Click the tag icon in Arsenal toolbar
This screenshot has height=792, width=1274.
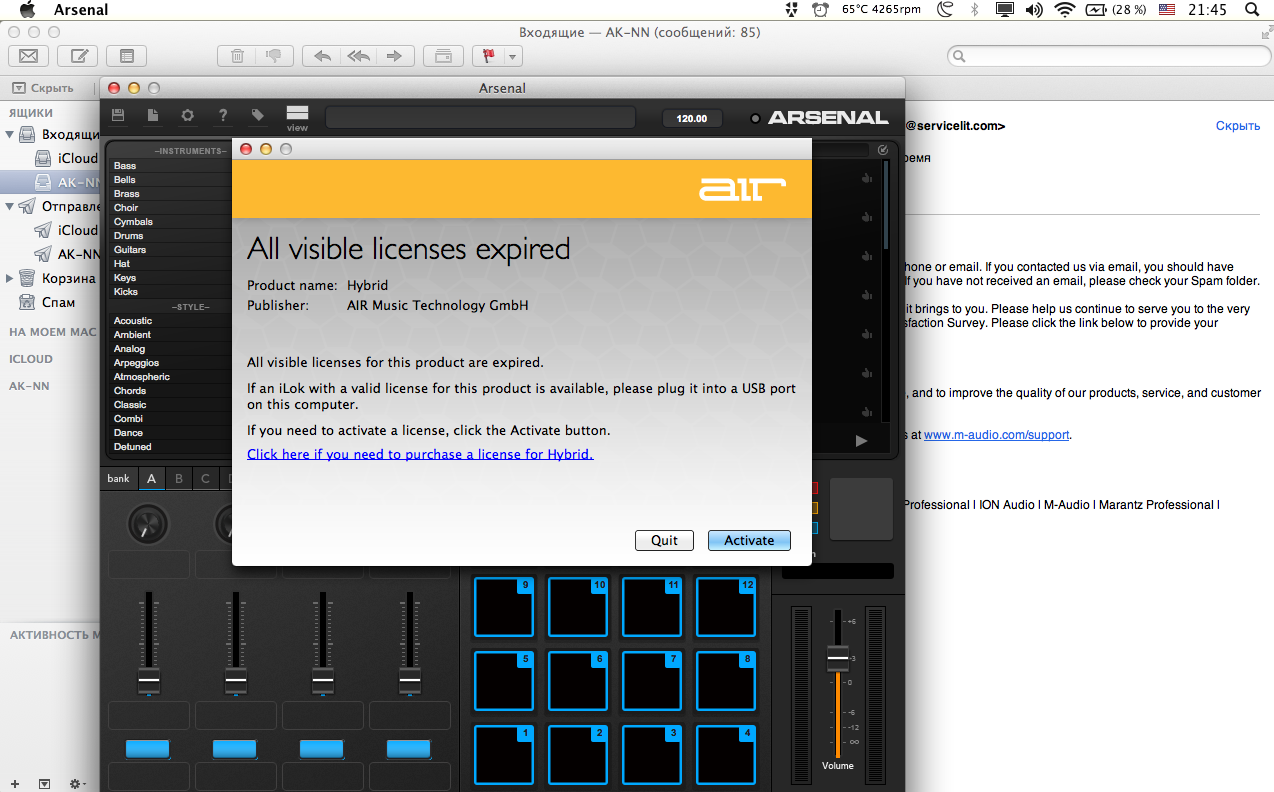pos(258,116)
